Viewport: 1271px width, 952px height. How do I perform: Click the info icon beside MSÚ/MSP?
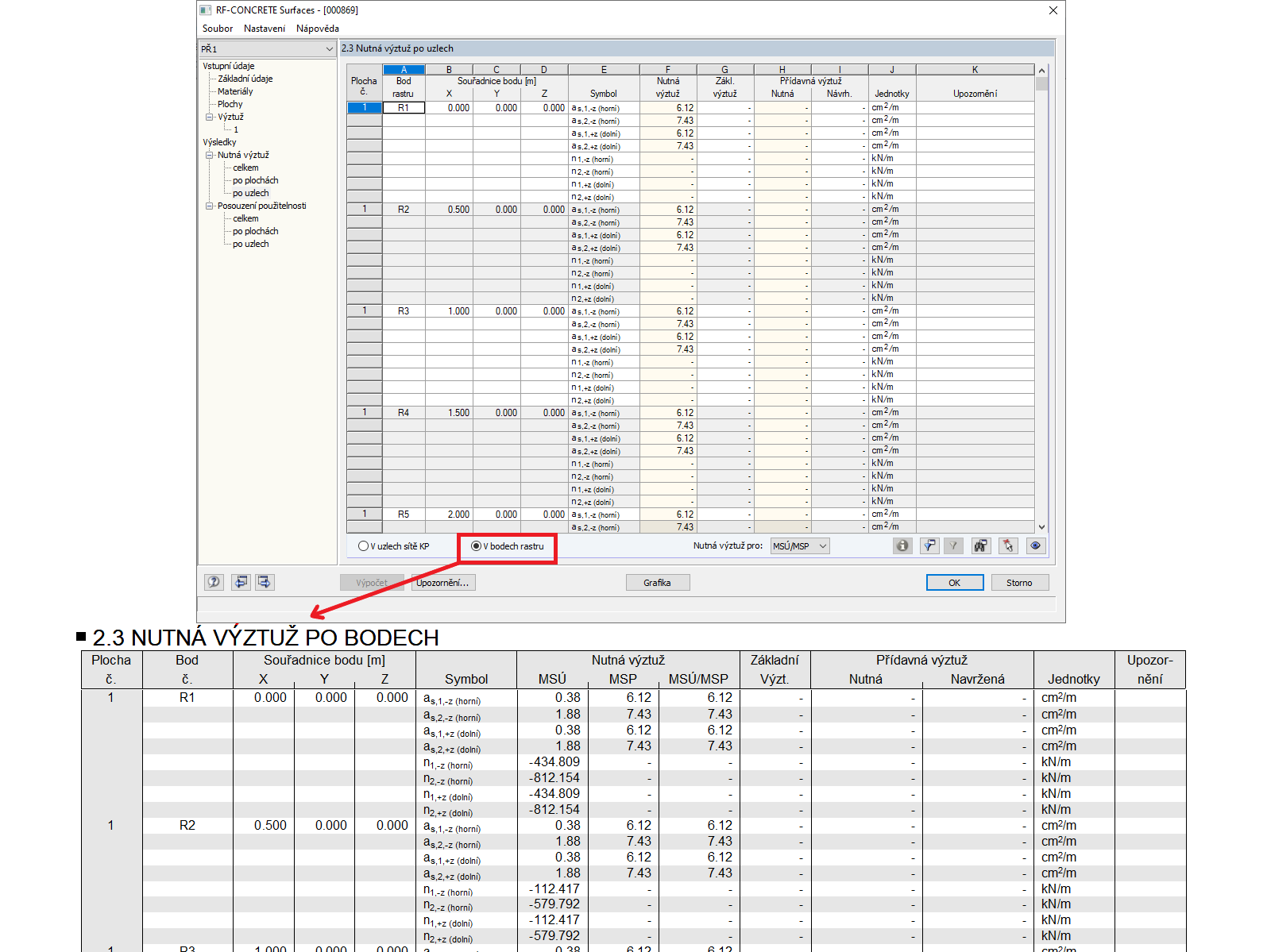coord(902,545)
